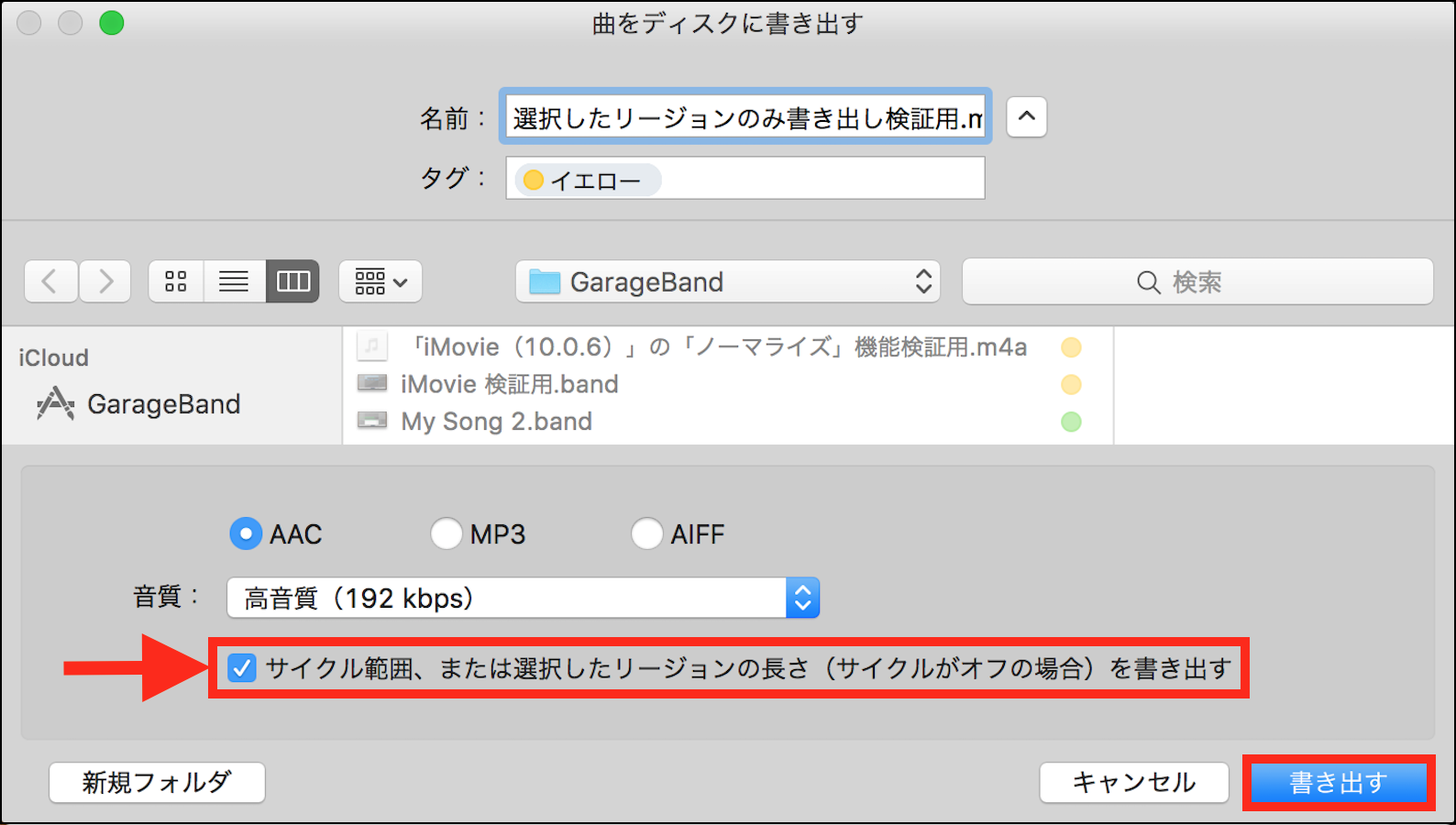Image resolution: width=1456 pixels, height=825 pixels.
Task: Switch to icon view in file browser
Action: click(176, 281)
